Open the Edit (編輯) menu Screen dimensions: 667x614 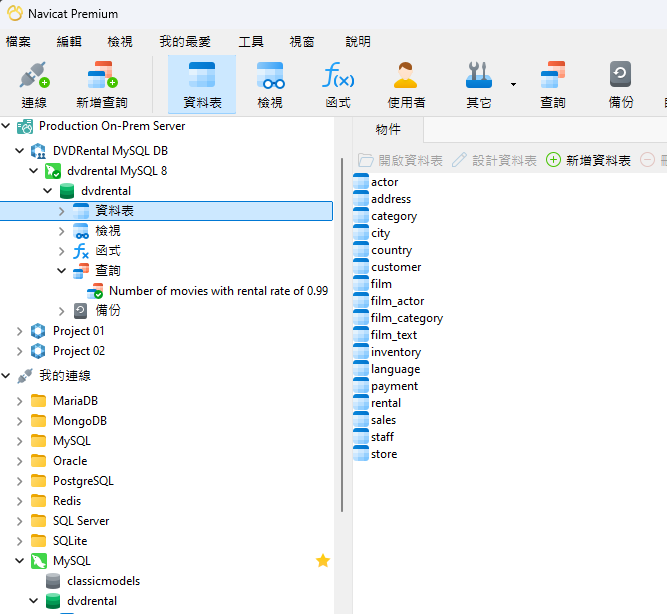pos(69,42)
